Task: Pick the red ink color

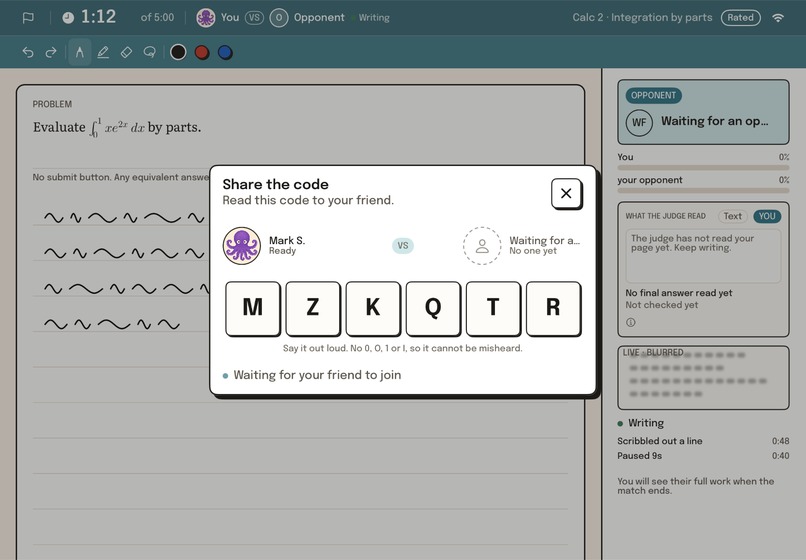Action: (x=202, y=52)
